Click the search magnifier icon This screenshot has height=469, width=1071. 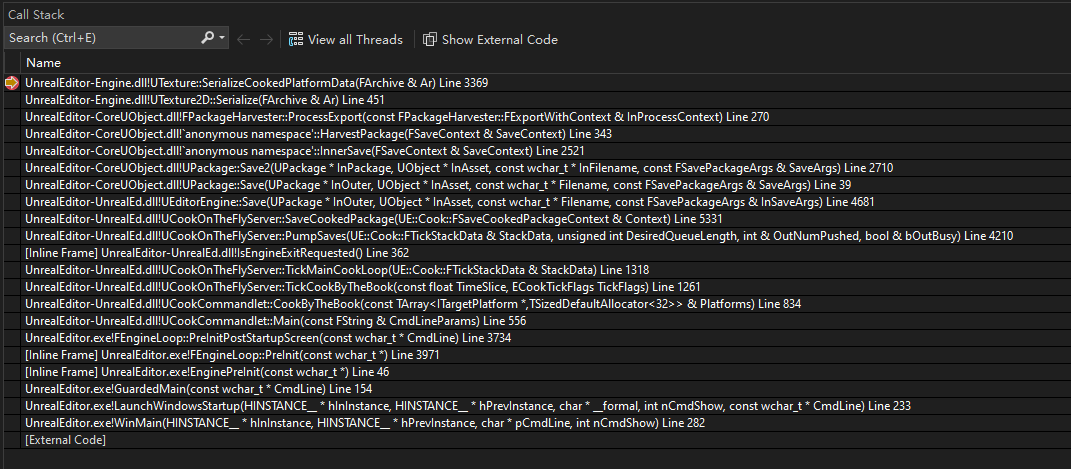[x=208, y=38]
